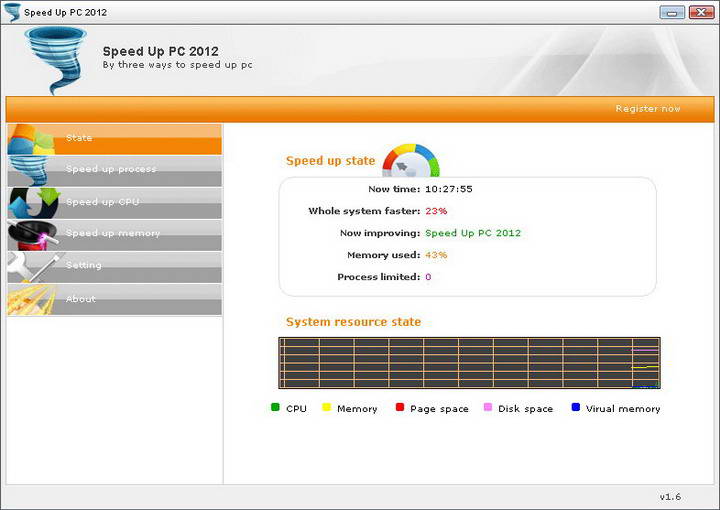Click the 'Now improving:' label
The height and width of the screenshot is (510, 720).
pos(380,233)
